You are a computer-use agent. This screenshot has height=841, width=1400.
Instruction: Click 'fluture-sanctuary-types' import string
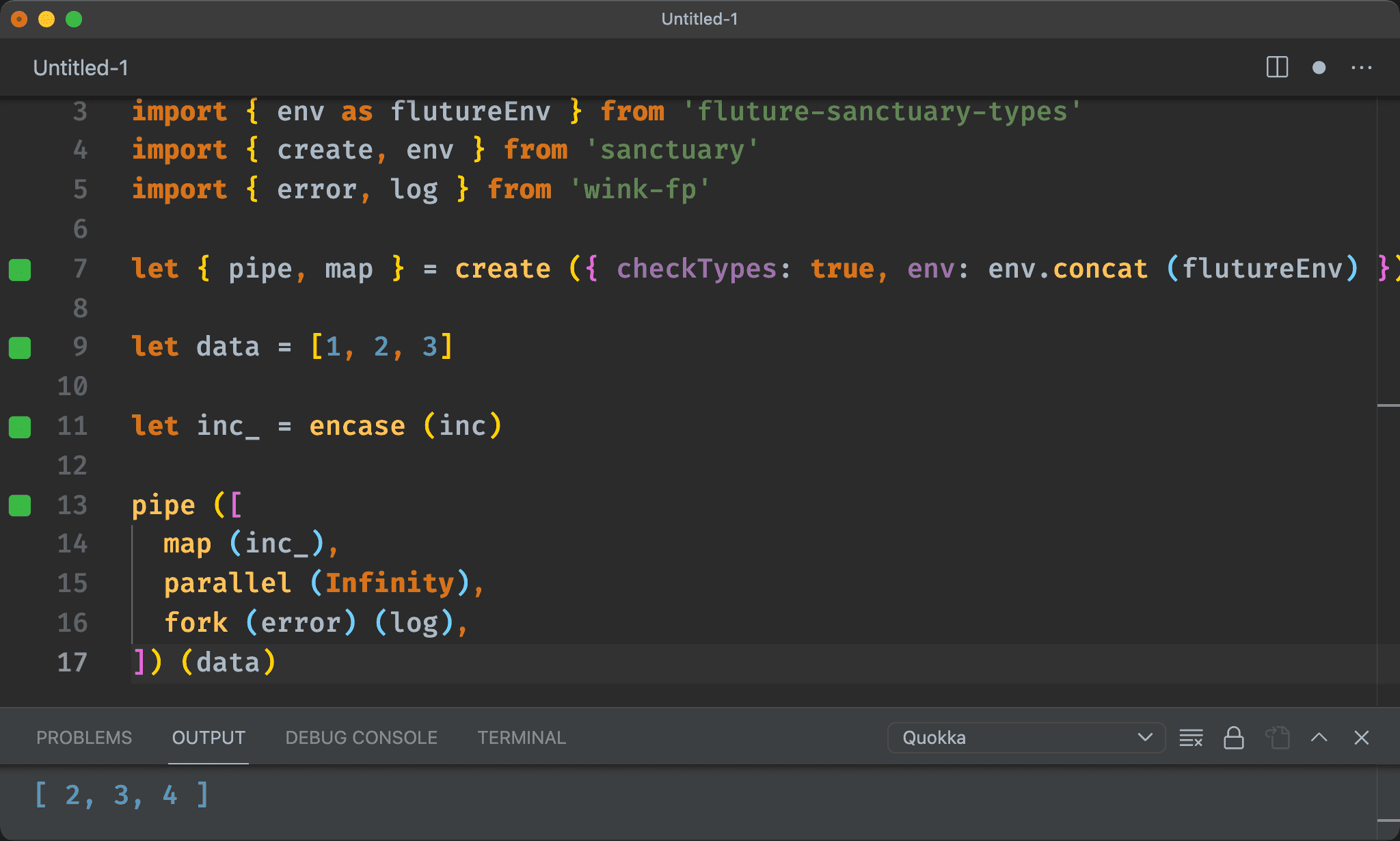(882, 111)
